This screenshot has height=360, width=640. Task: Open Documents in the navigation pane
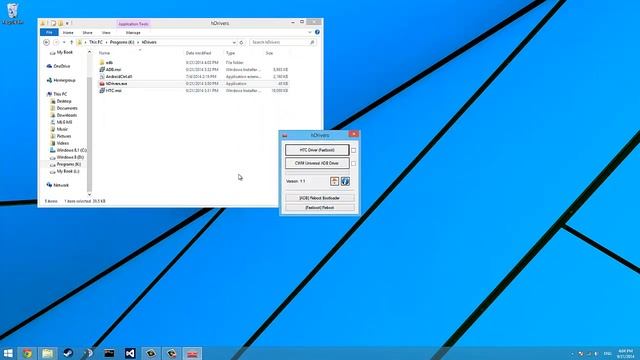[67, 108]
